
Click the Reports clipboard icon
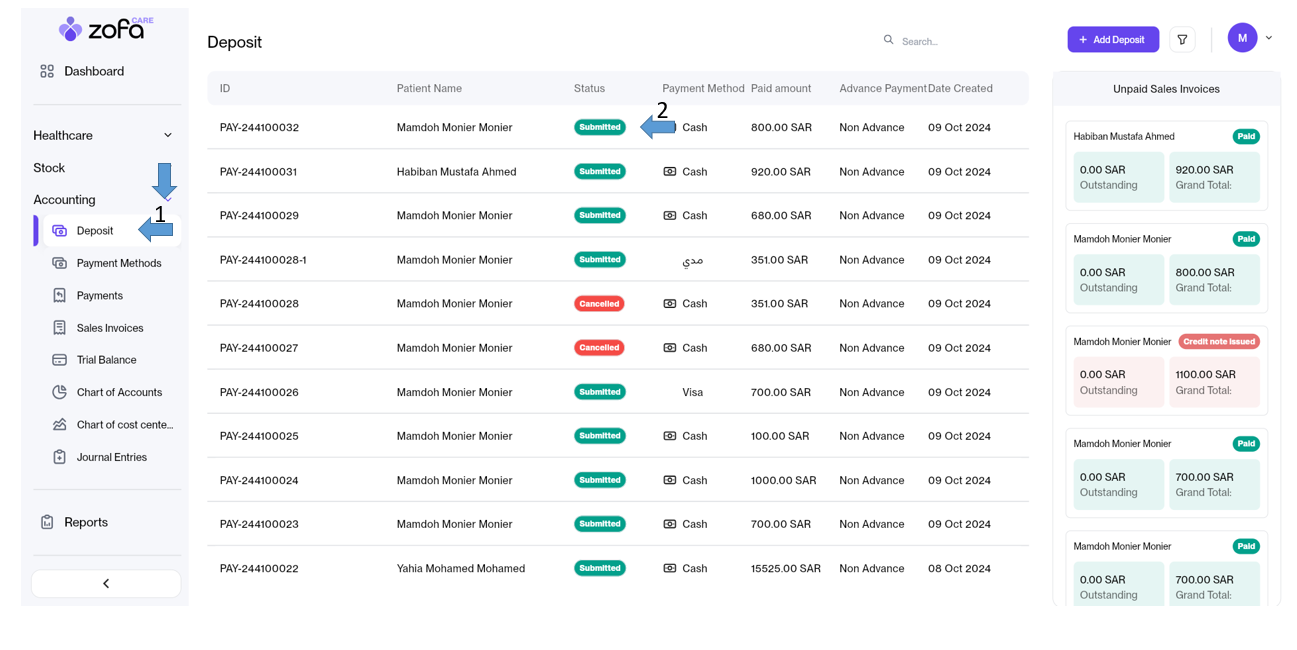pos(47,522)
